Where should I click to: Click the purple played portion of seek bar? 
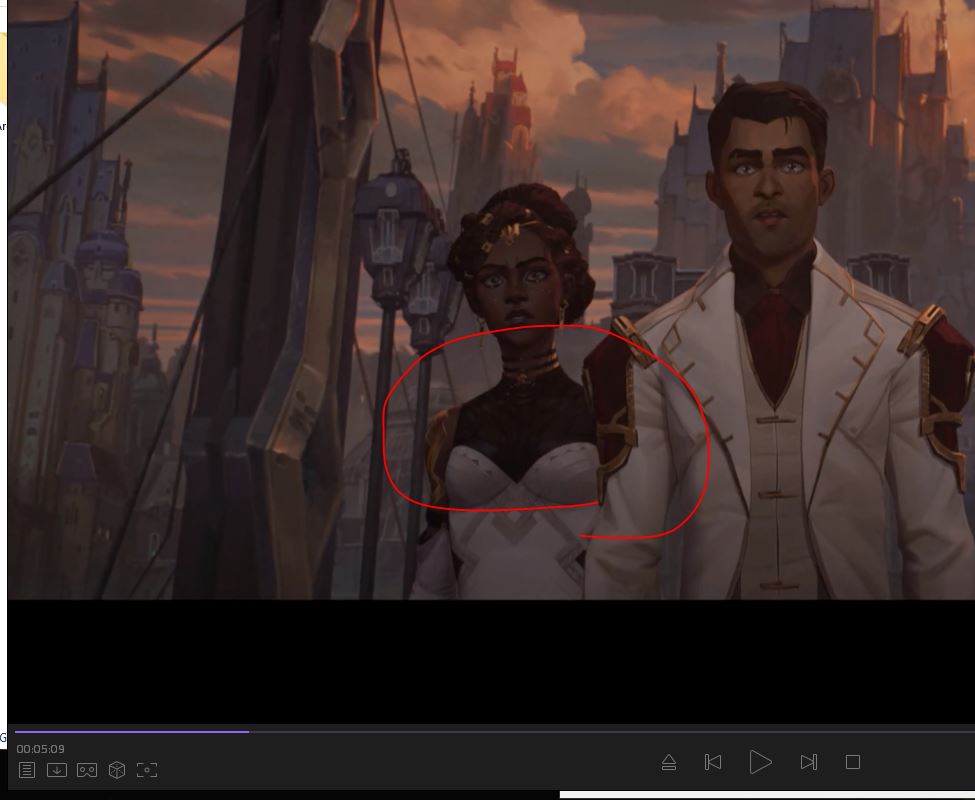130,731
